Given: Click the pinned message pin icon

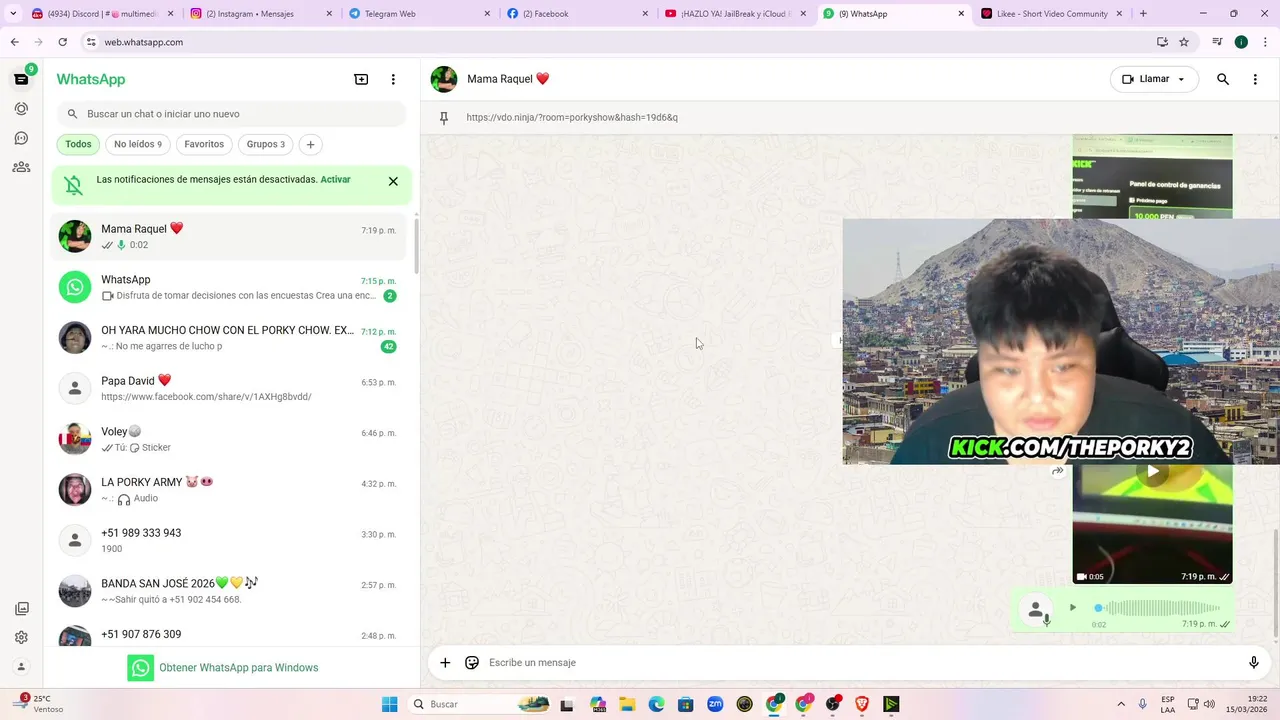Looking at the screenshot, I should coord(444,117).
